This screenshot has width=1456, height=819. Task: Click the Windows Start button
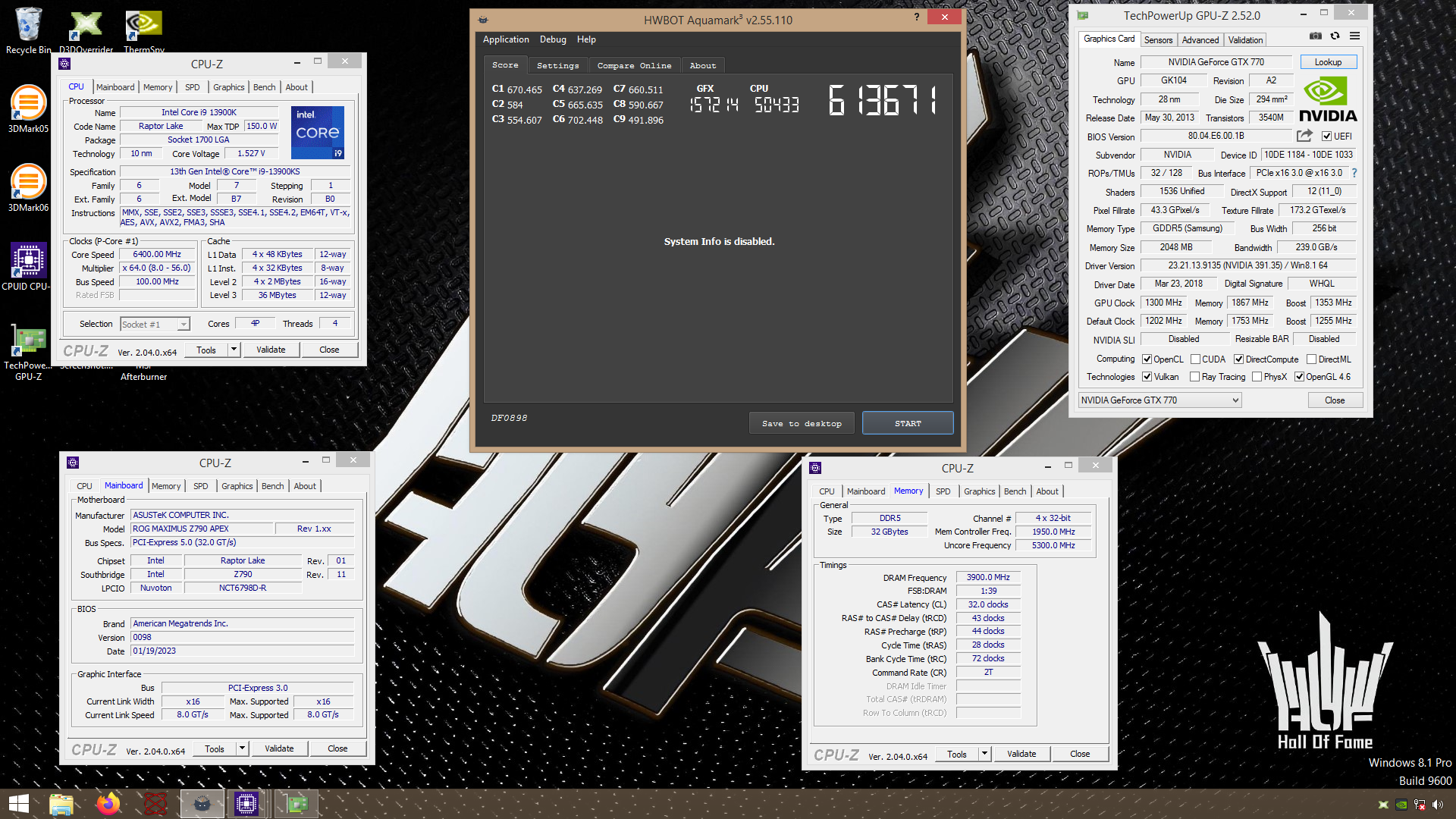pyautogui.click(x=19, y=804)
